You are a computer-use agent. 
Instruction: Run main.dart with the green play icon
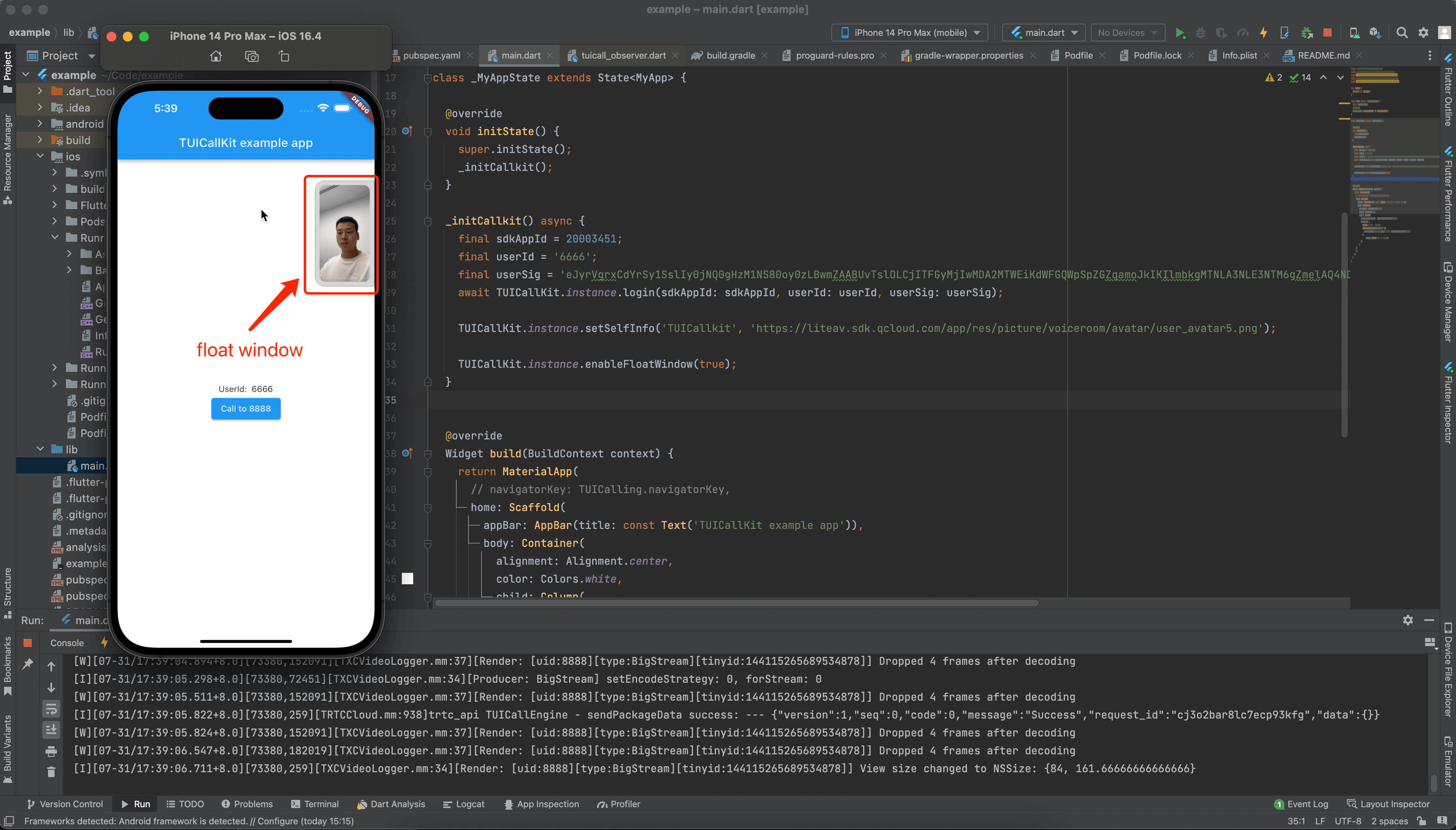pyautogui.click(x=1180, y=33)
